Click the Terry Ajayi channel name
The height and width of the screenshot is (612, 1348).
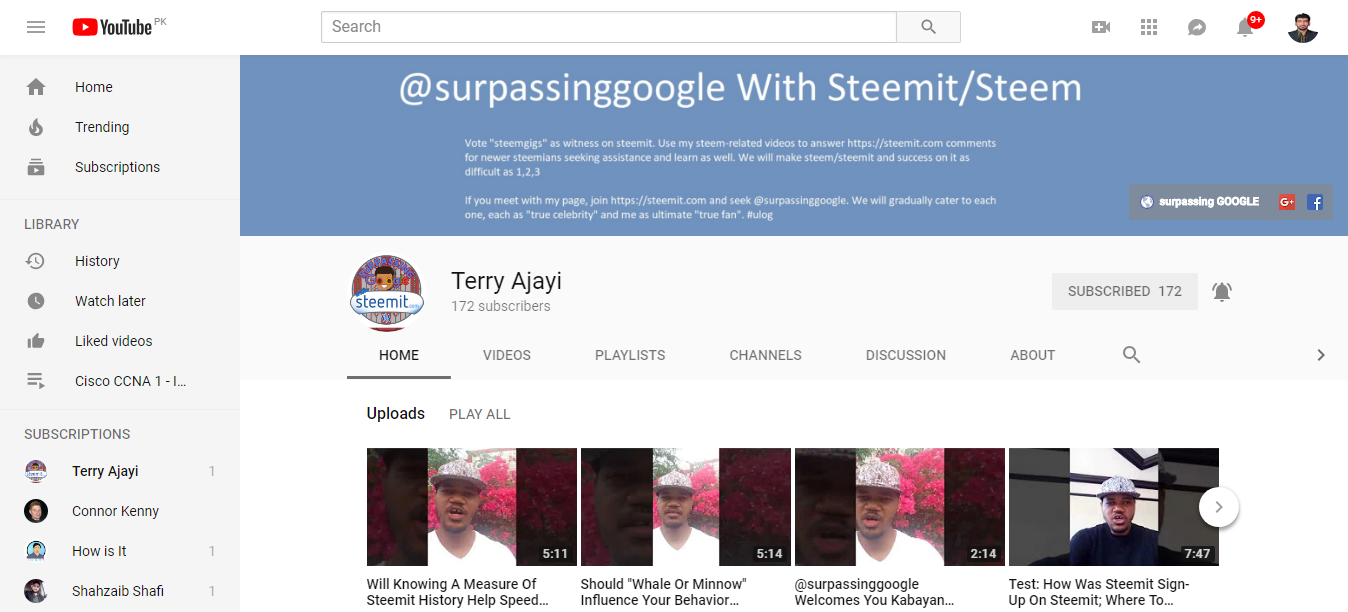506,282
